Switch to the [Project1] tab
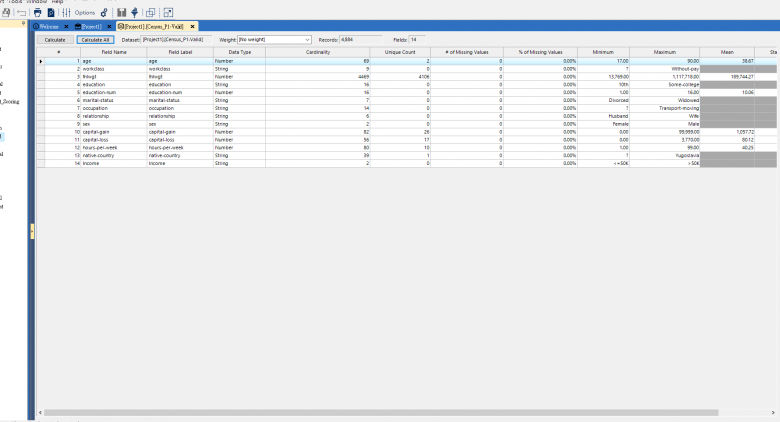 tap(91, 26)
